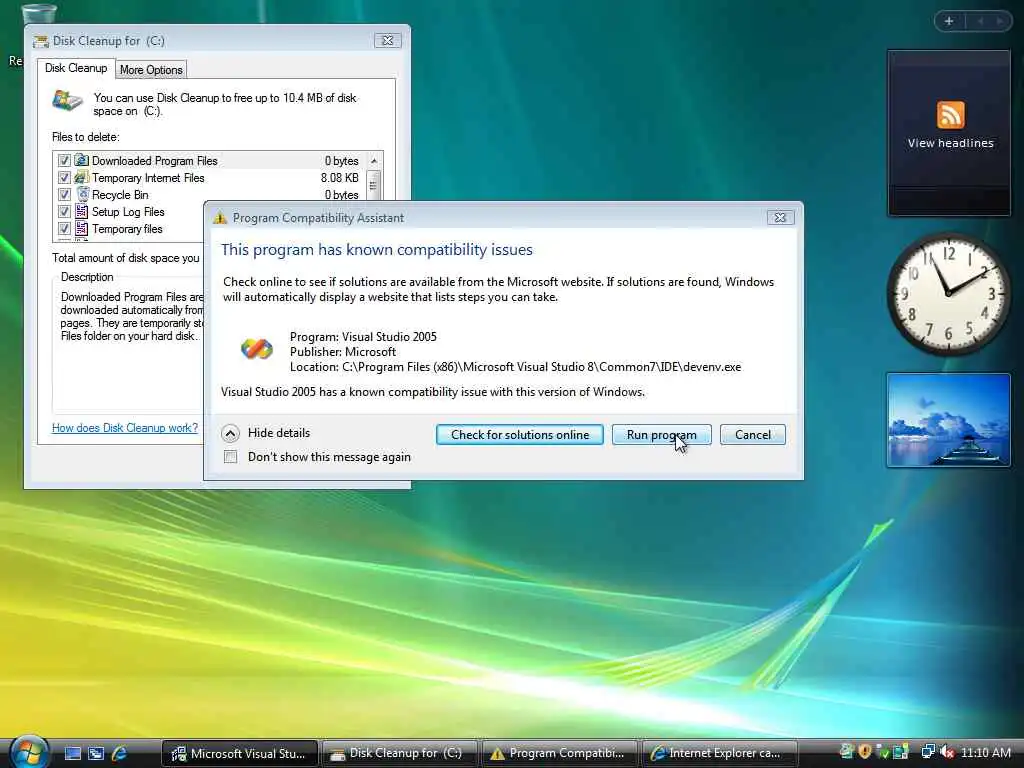Switch to the Disk Cleanup tab
This screenshot has width=1024, height=768.
(76, 68)
